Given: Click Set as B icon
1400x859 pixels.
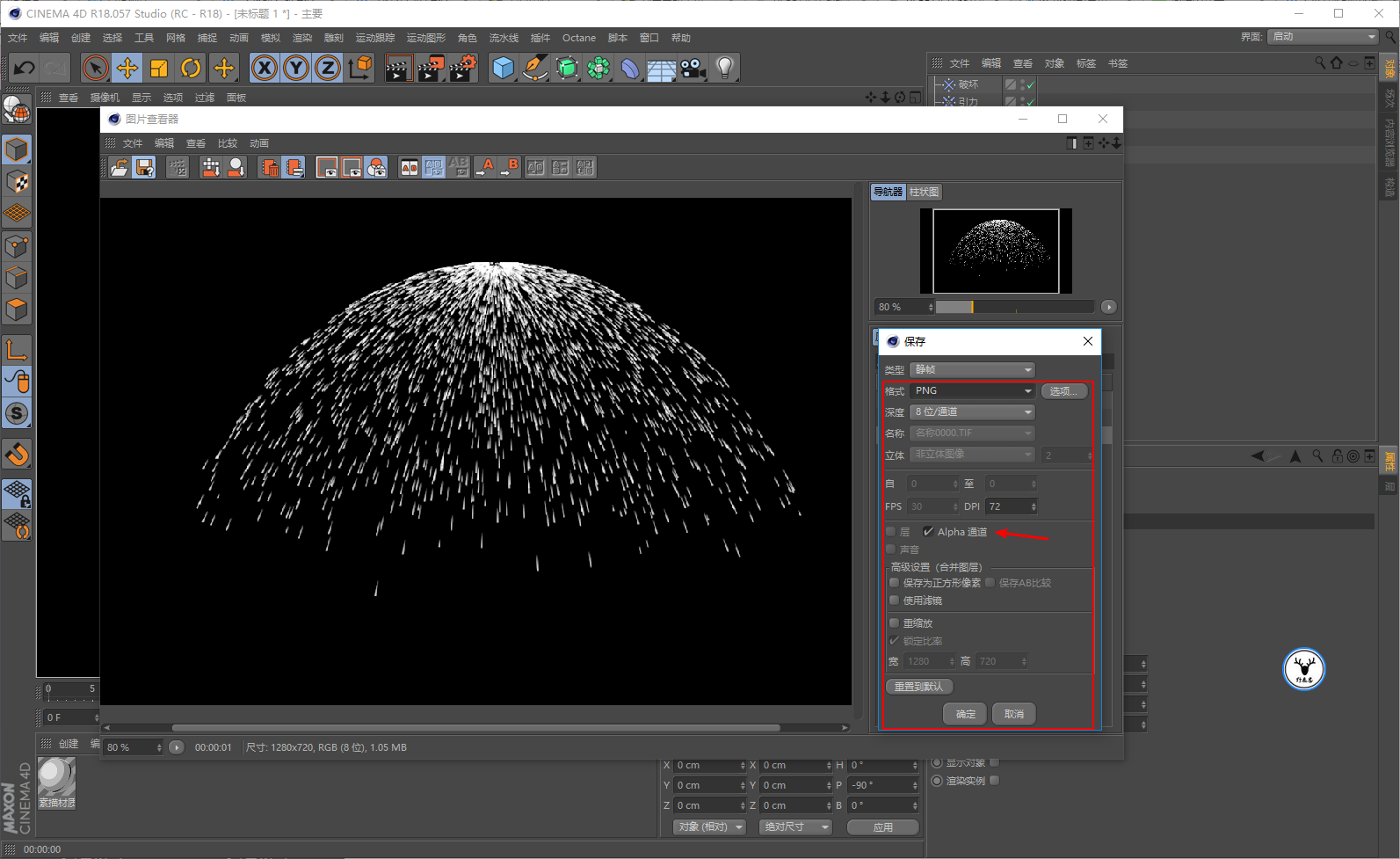Looking at the screenshot, I should pyautogui.click(x=510, y=167).
